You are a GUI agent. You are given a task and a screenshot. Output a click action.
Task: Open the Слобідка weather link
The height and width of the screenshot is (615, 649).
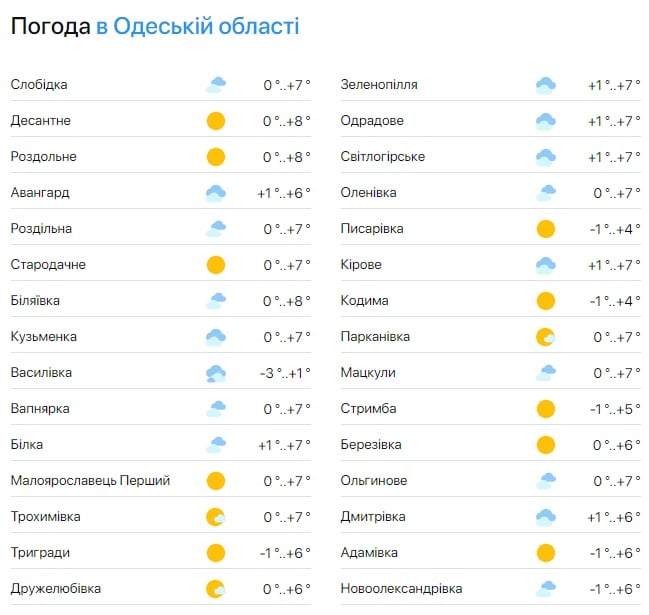(39, 85)
